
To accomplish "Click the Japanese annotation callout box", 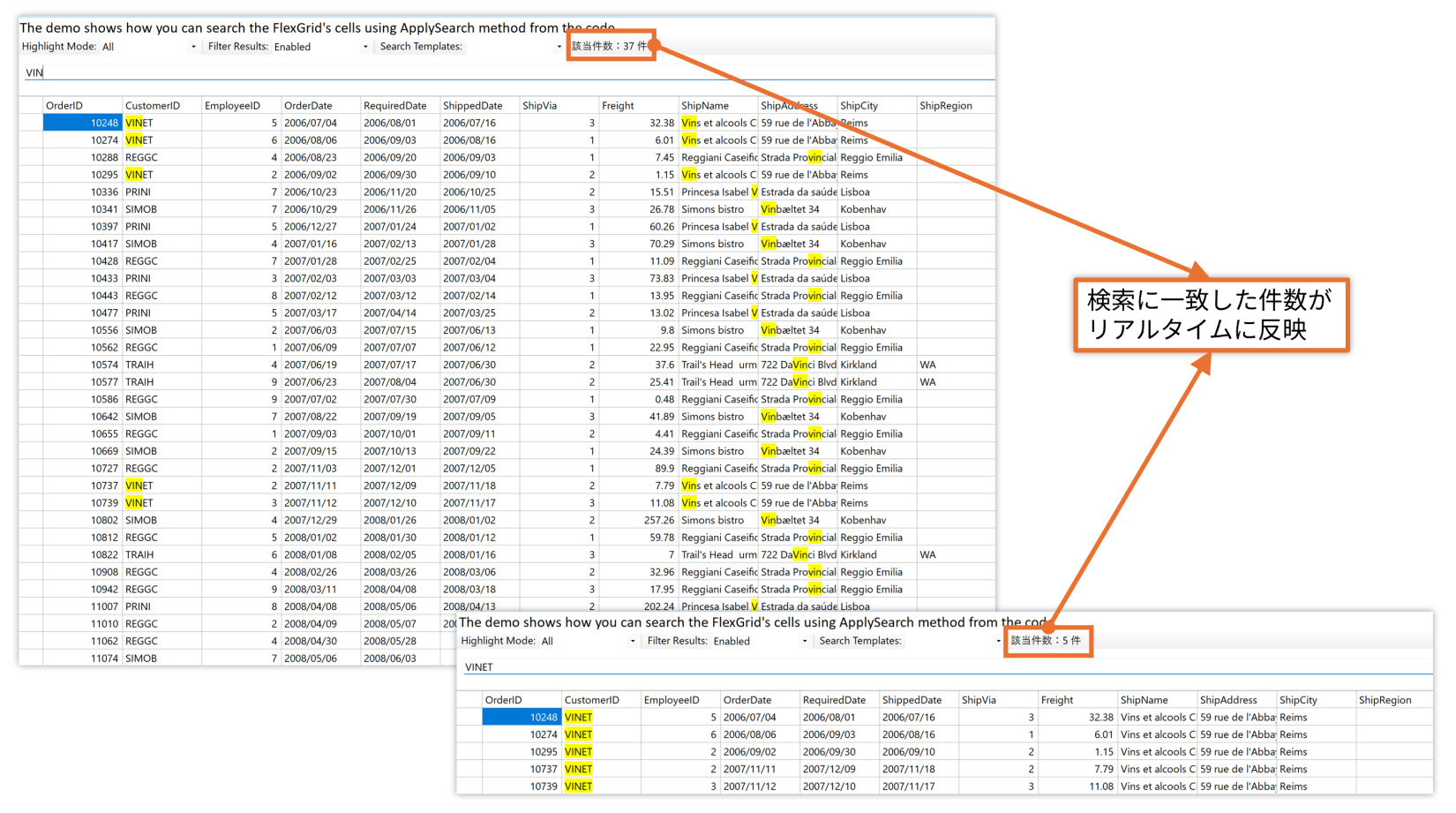I will 1210,315.
